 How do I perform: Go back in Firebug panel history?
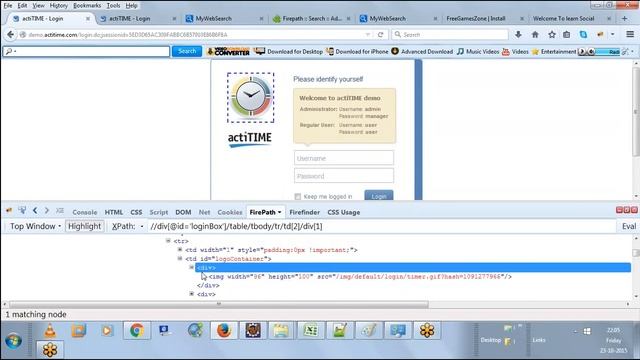[x=35, y=210]
